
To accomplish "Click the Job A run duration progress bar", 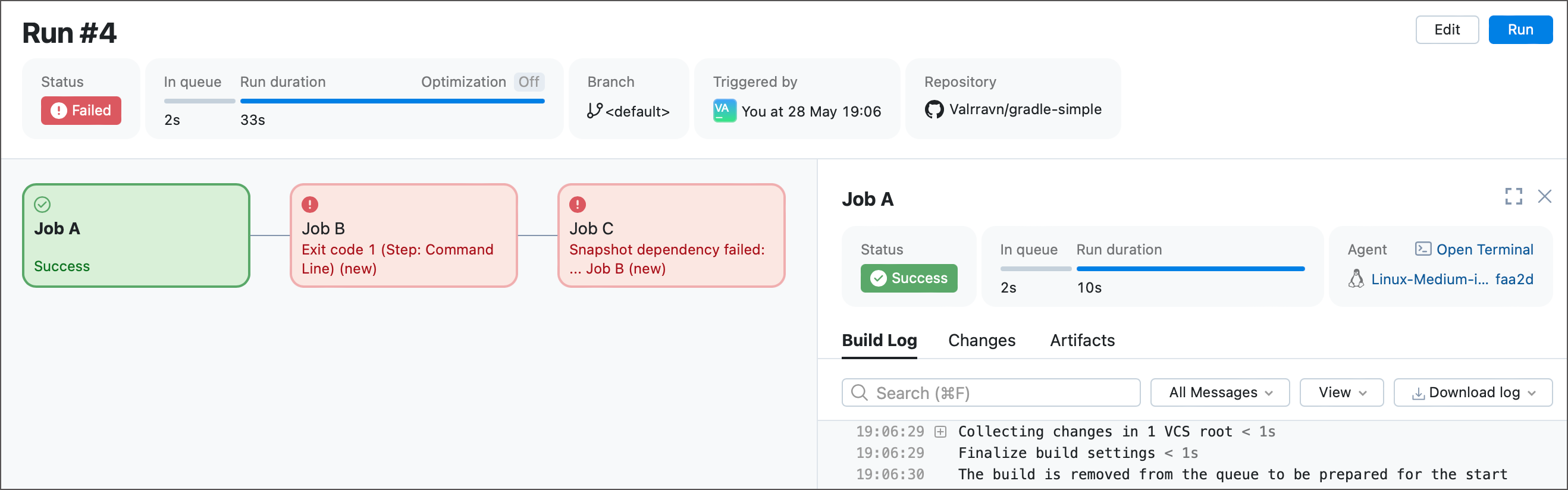I will click(1191, 268).
